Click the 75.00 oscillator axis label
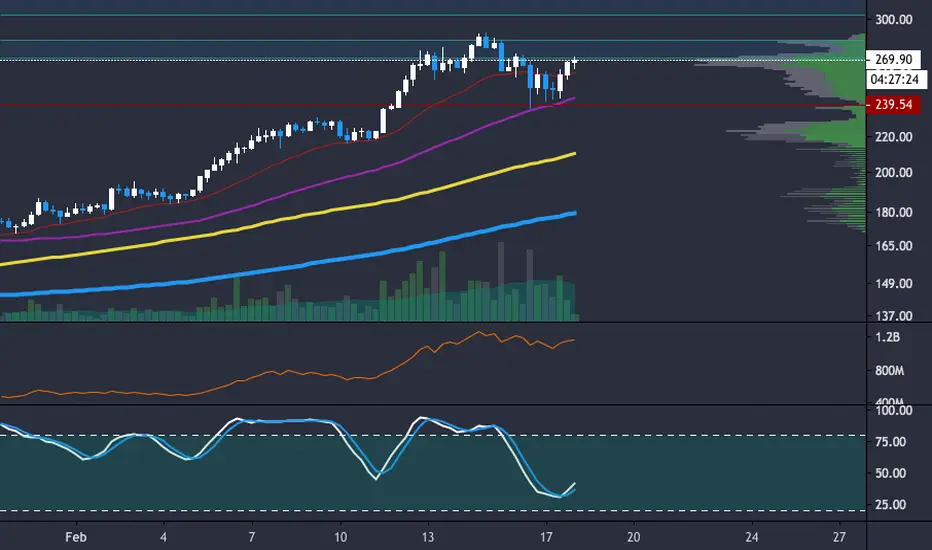Viewport: 932px width, 550px height. (890, 442)
